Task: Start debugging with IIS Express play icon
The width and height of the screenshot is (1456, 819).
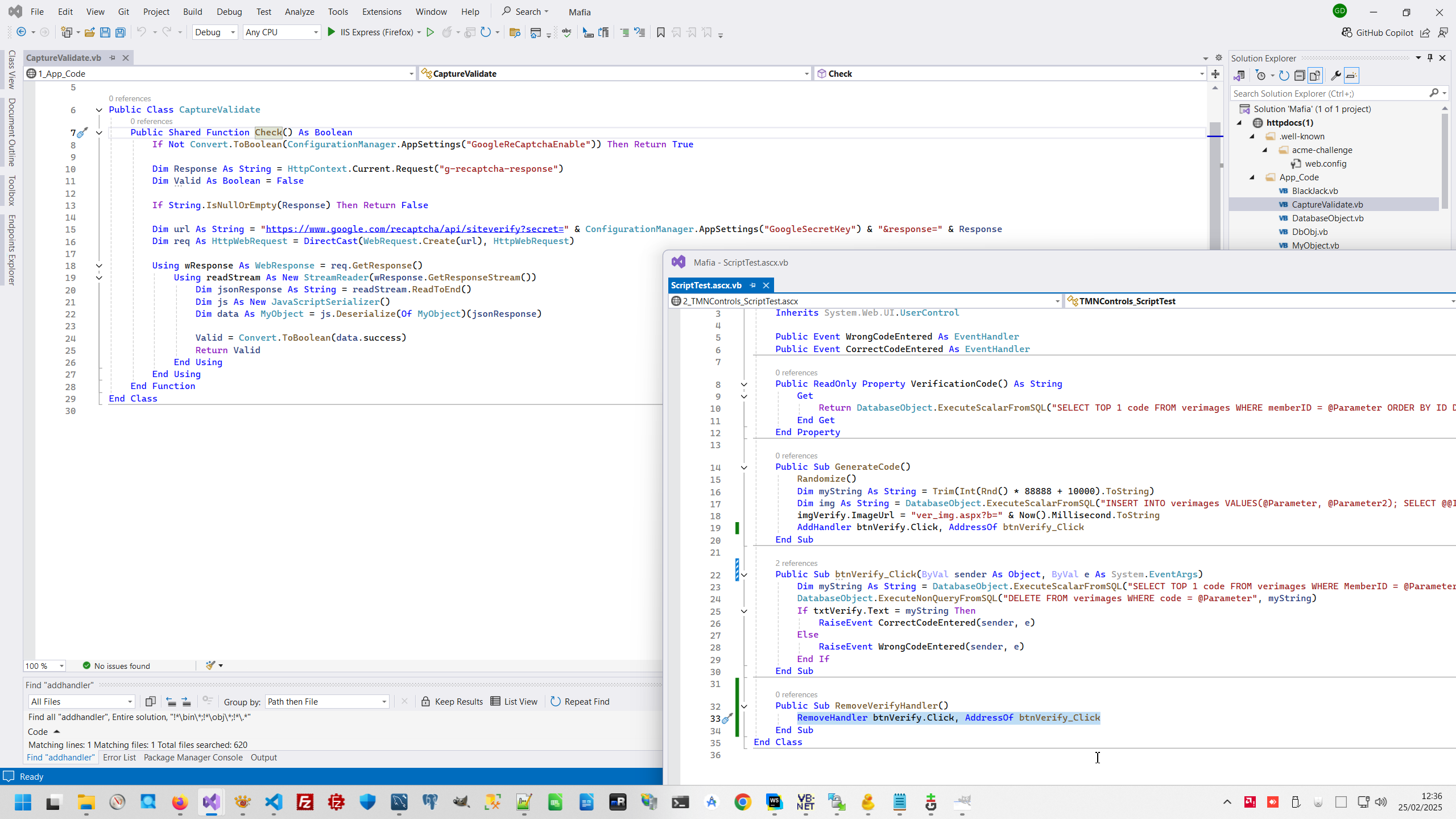Action: click(332, 32)
